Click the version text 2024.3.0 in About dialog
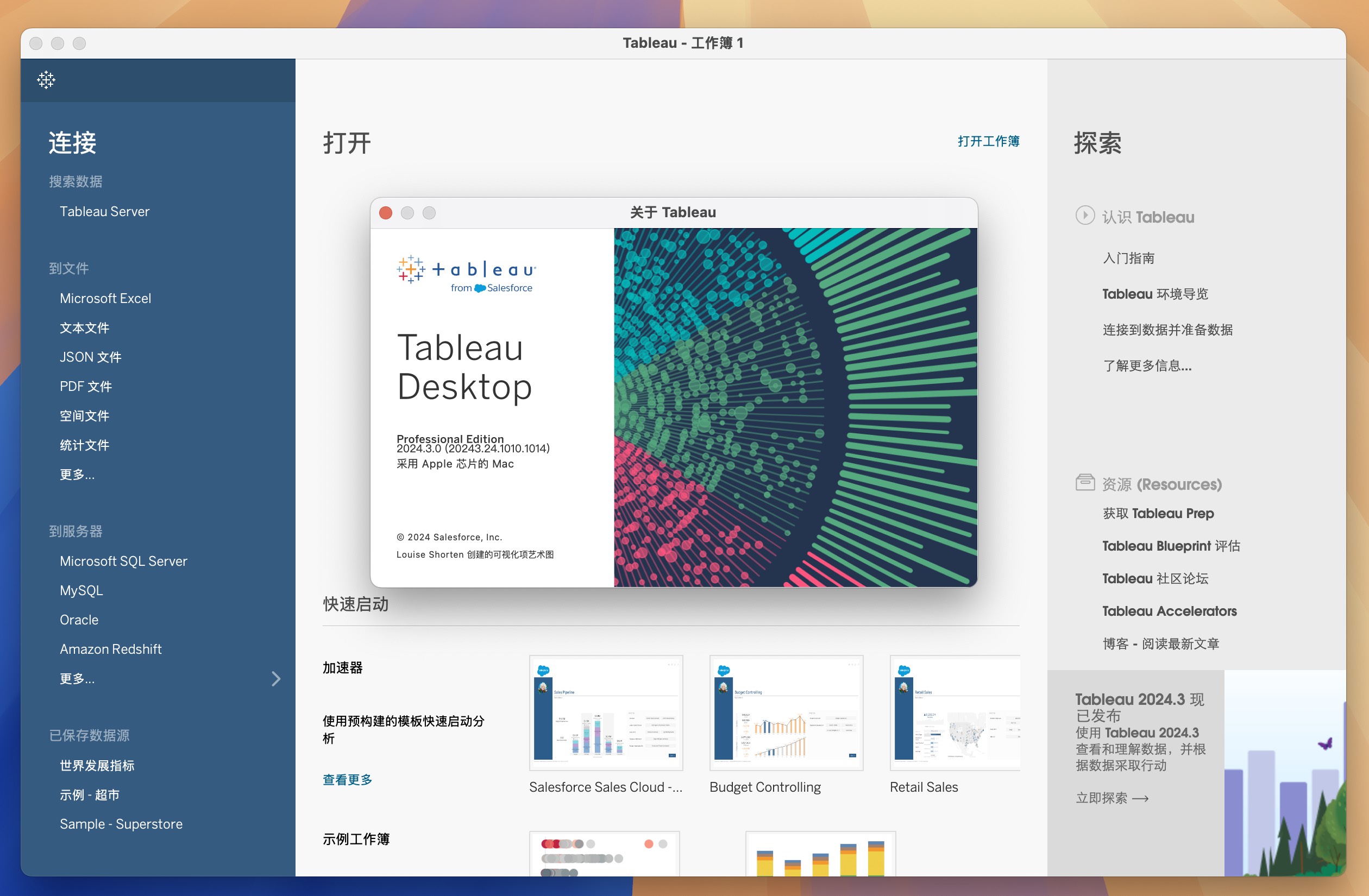Image resolution: width=1369 pixels, height=896 pixels. pos(473,449)
